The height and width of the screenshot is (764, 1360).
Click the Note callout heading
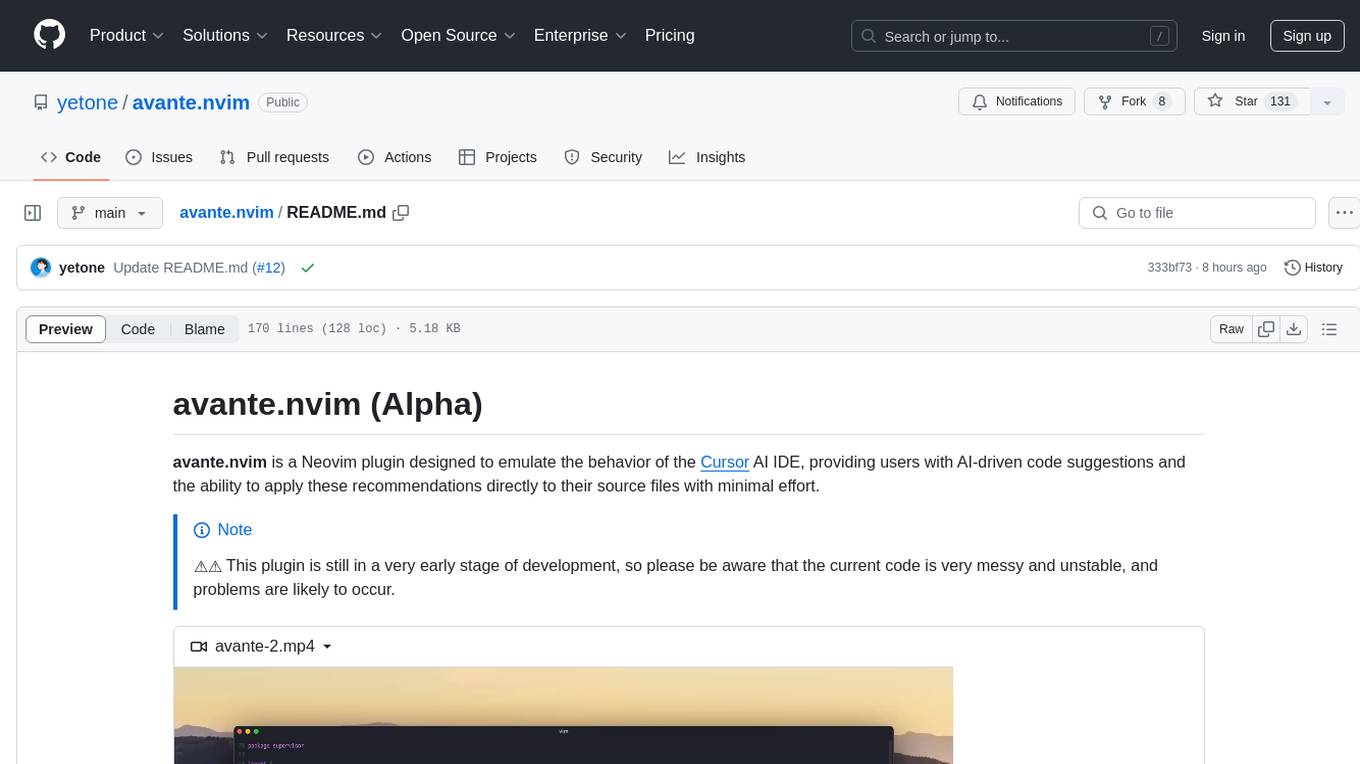click(x=223, y=530)
